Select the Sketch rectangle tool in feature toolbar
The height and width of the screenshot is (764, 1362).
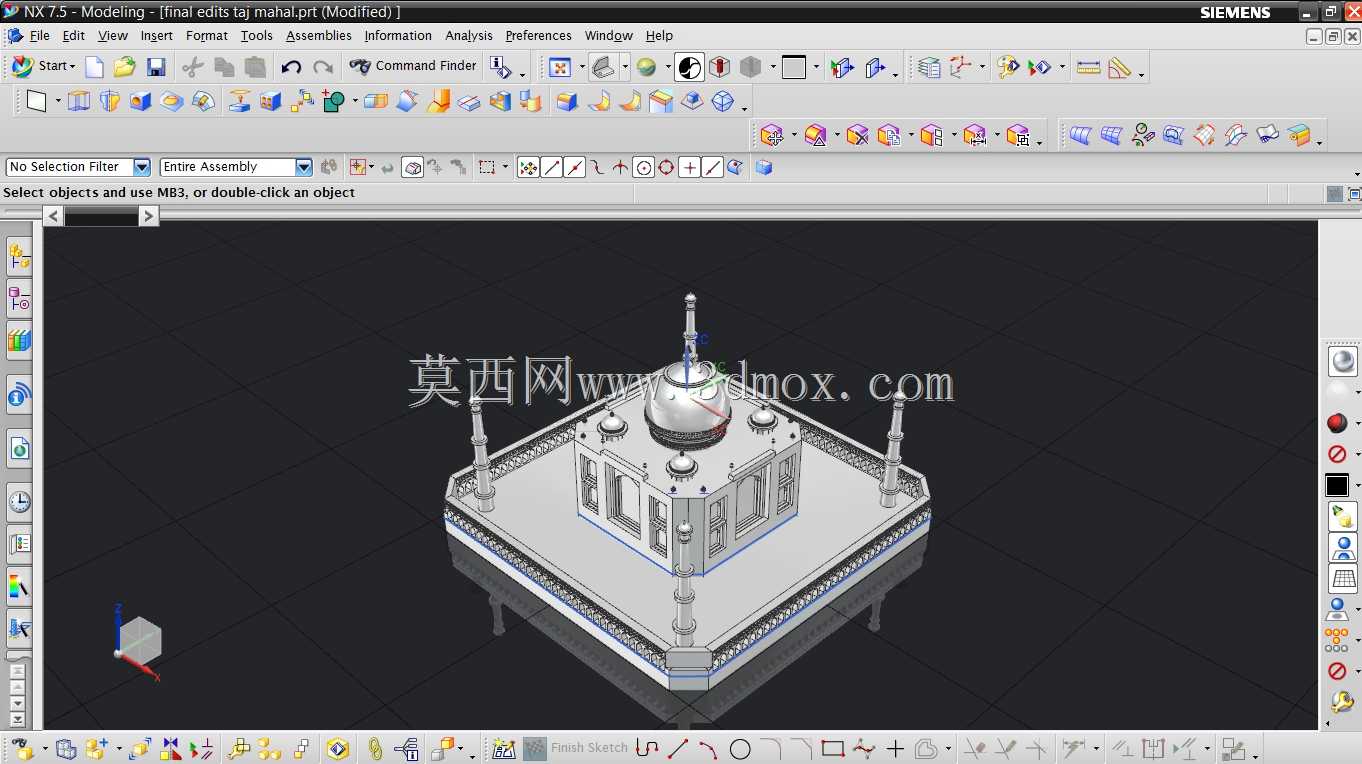click(37, 101)
